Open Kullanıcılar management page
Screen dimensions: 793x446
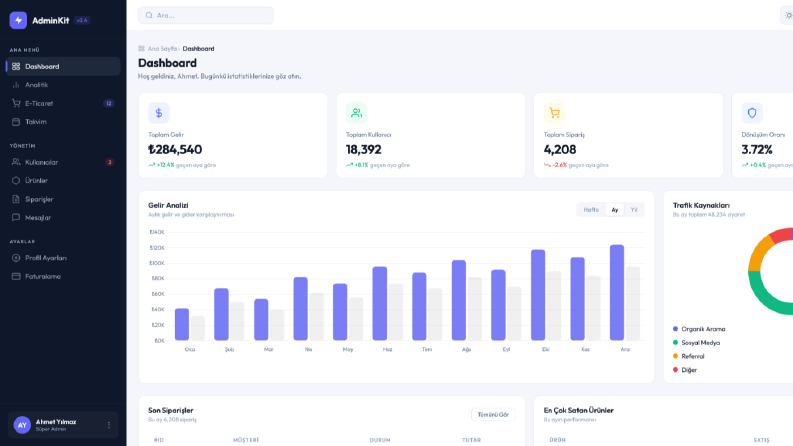pyautogui.click(x=63, y=162)
